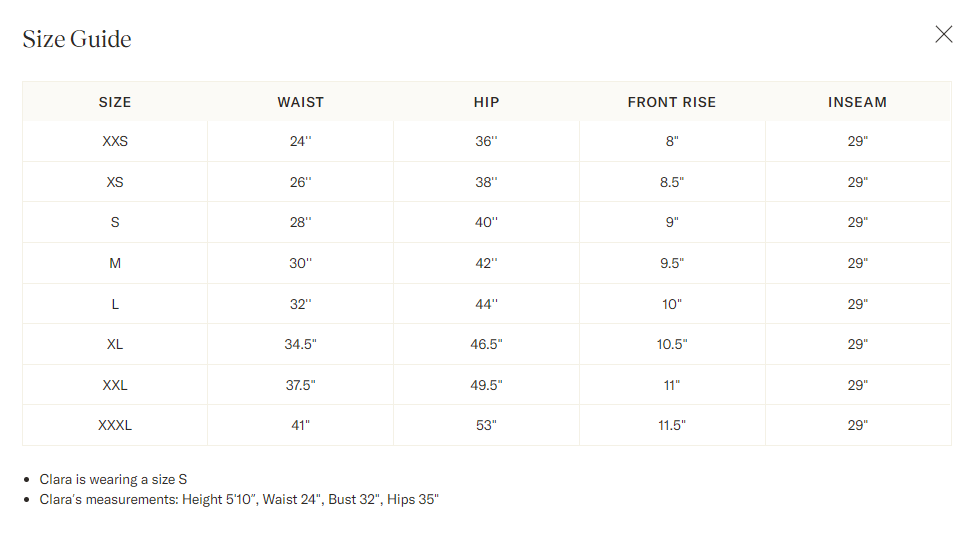The height and width of the screenshot is (550, 966).
Task: Click the SIZE column header
Action: click(115, 102)
